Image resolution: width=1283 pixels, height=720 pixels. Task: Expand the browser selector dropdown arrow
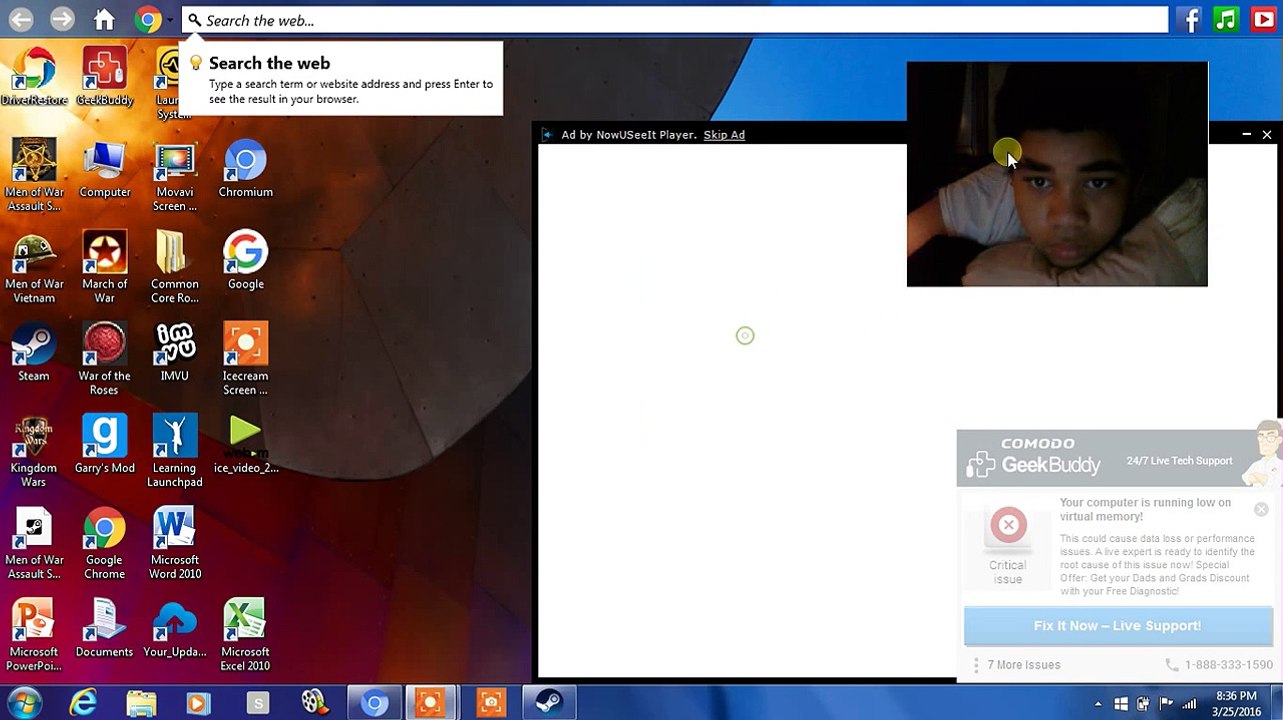[x=169, y=20]
